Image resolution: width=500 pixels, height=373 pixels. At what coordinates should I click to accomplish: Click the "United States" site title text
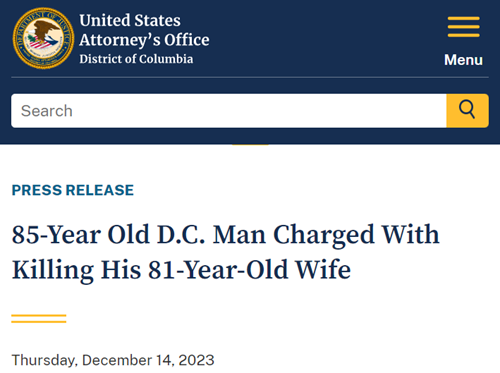pos(130,20)
